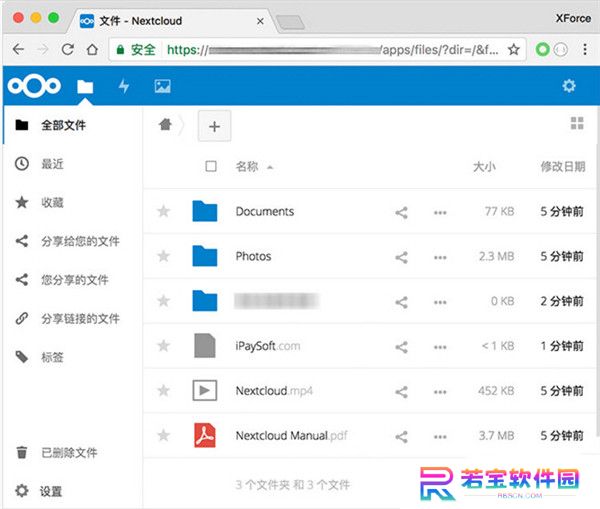The width and height of the screenshot is (600, 509).
Task: Click the address bar URL field
Action: [318, 49]
